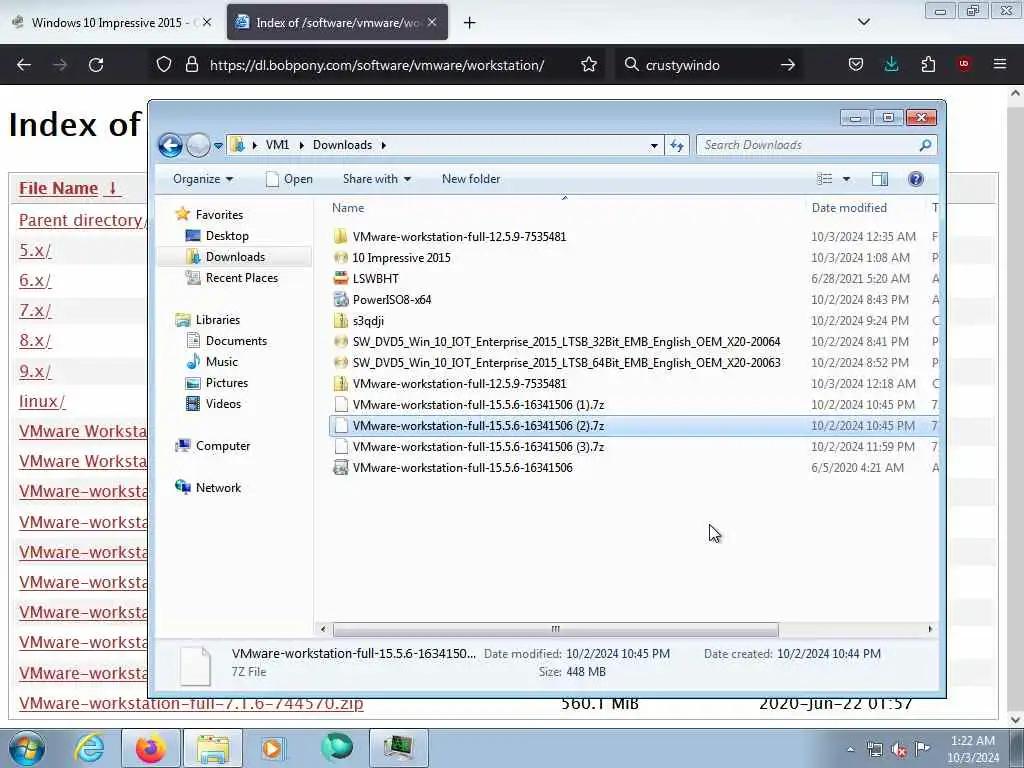Open the Parent directory link
This screenshot has height=768, width=1024.
[82, 220]
